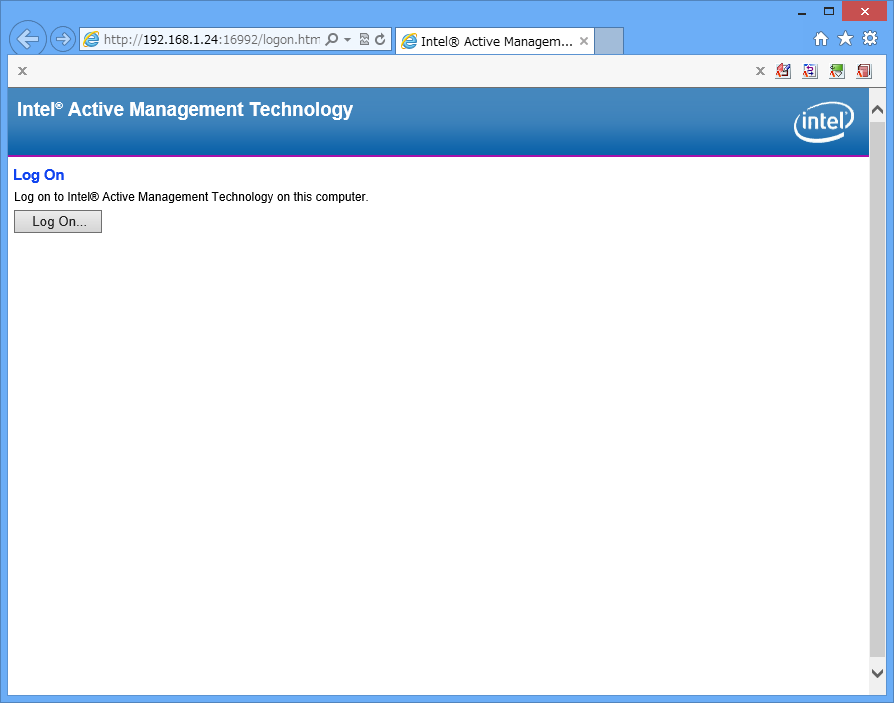Click the blue Log On heading
The width and height of the screenshot is (894, 703).
pos(39,175)
